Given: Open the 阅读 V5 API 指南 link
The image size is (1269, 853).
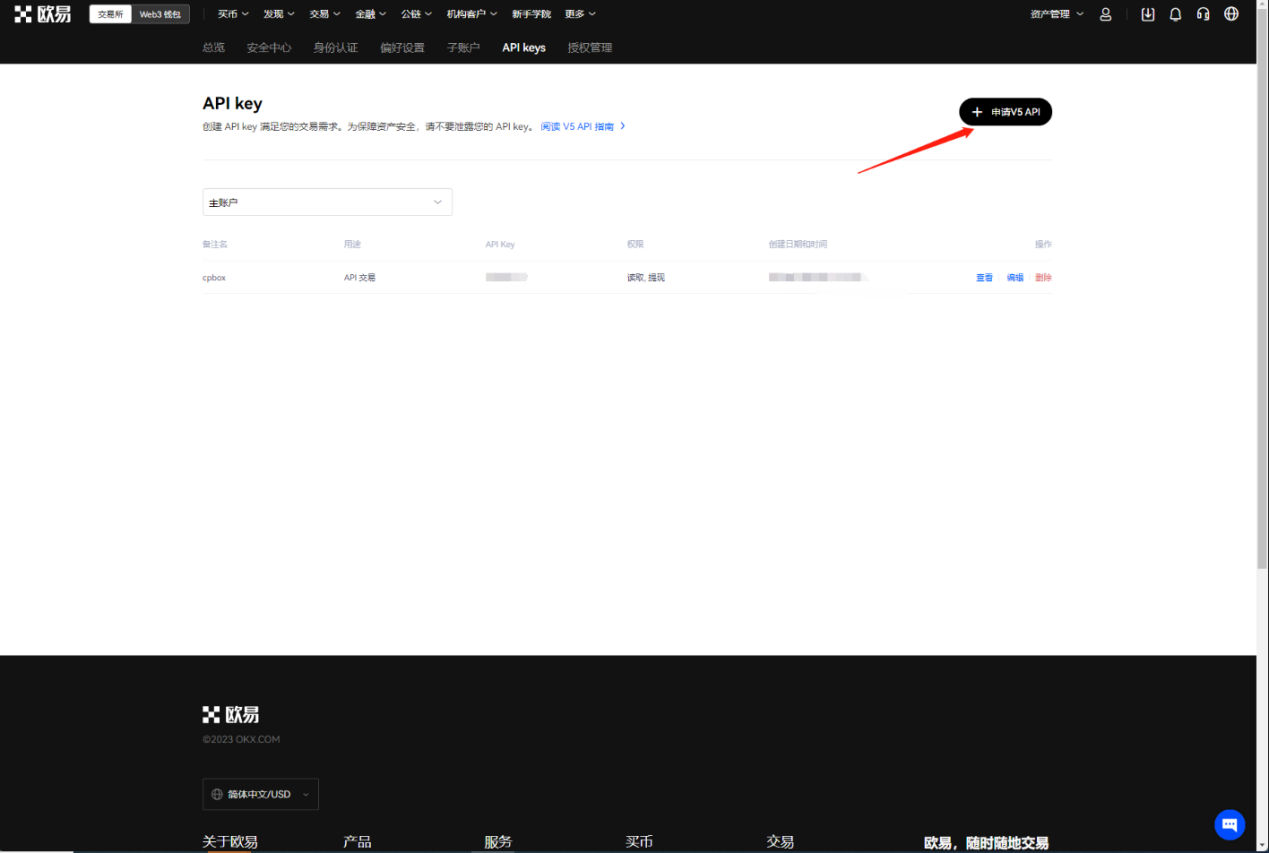Looking at the screenshot, I should click(x=583, y=127).
